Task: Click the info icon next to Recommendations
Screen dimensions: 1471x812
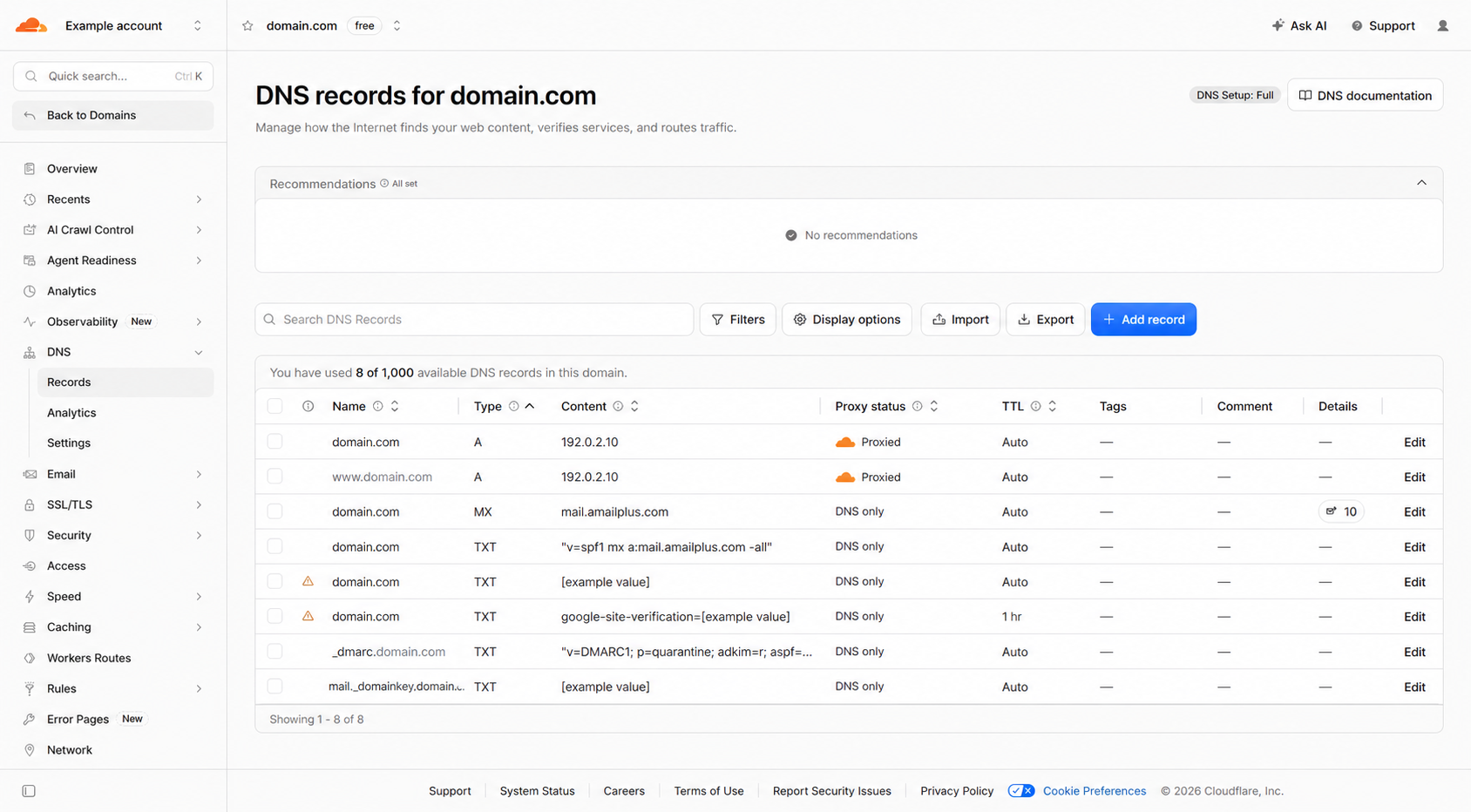Action: click(x=384, y=184)
